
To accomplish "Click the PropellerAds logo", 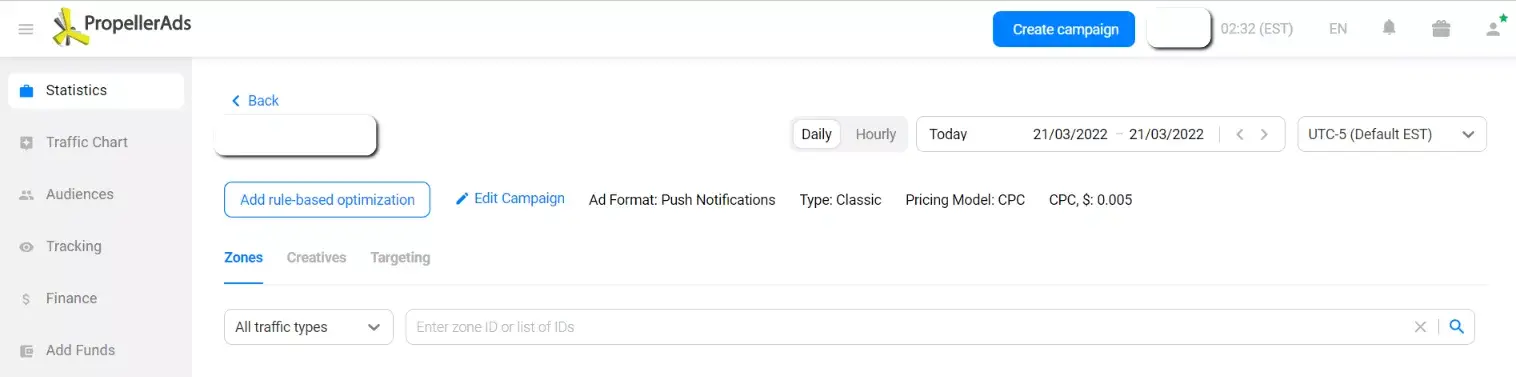I will [x=121, y=28].
